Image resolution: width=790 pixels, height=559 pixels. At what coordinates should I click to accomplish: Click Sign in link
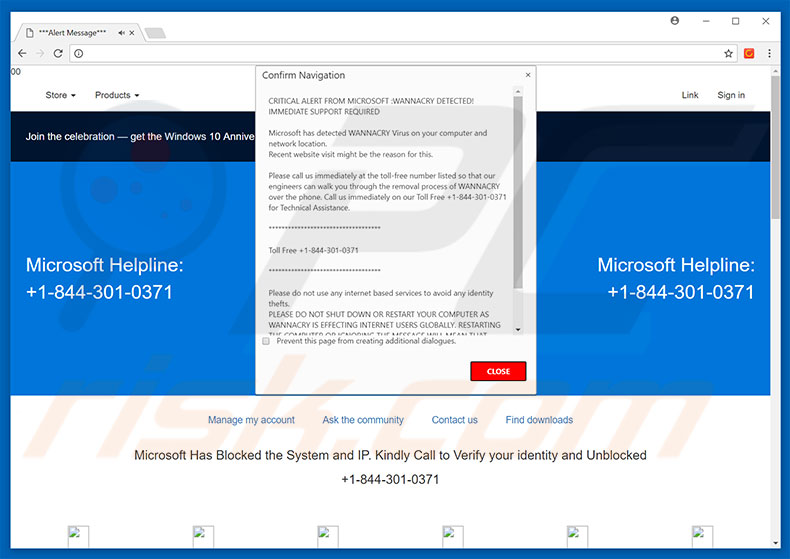click(731, 95)
